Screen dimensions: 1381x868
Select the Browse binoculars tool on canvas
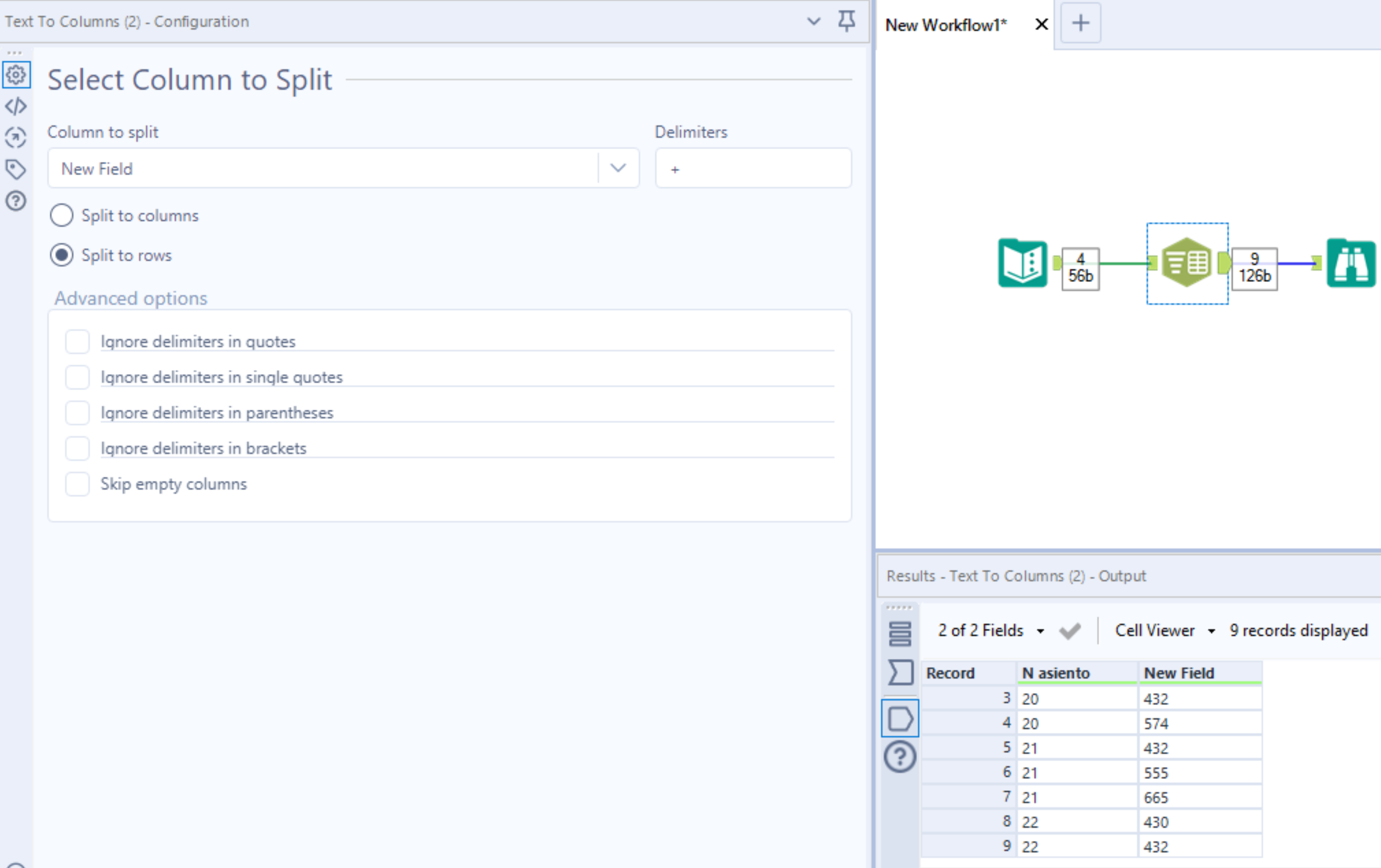pyautogui.click(x=1350, y=263)
